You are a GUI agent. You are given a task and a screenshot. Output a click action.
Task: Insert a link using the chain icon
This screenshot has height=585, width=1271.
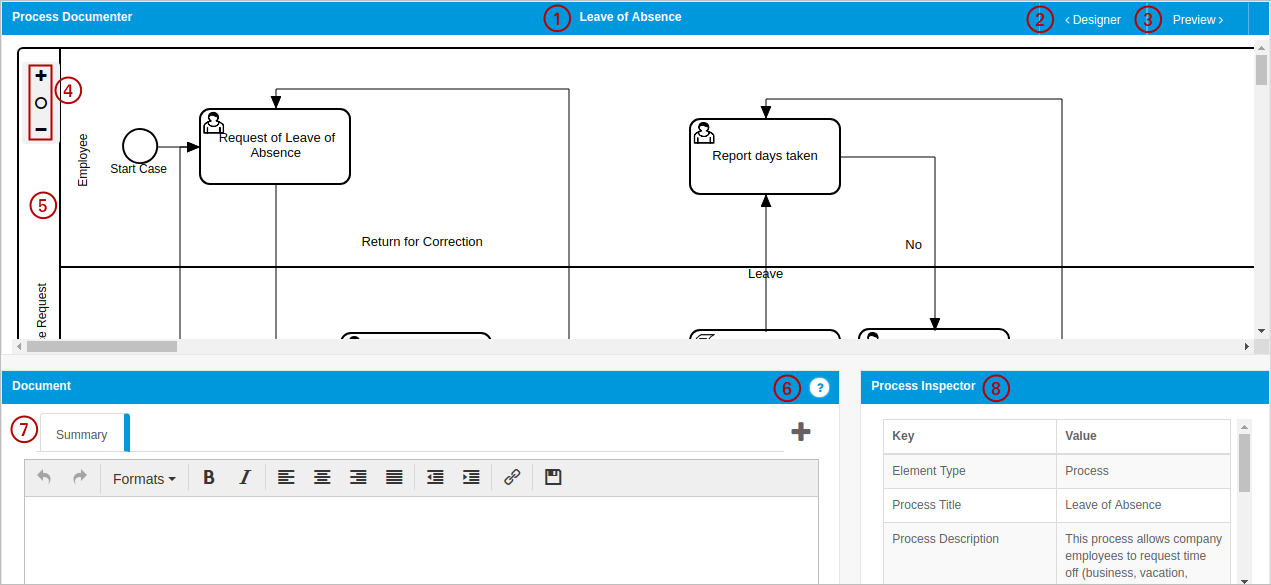[512, 478]
